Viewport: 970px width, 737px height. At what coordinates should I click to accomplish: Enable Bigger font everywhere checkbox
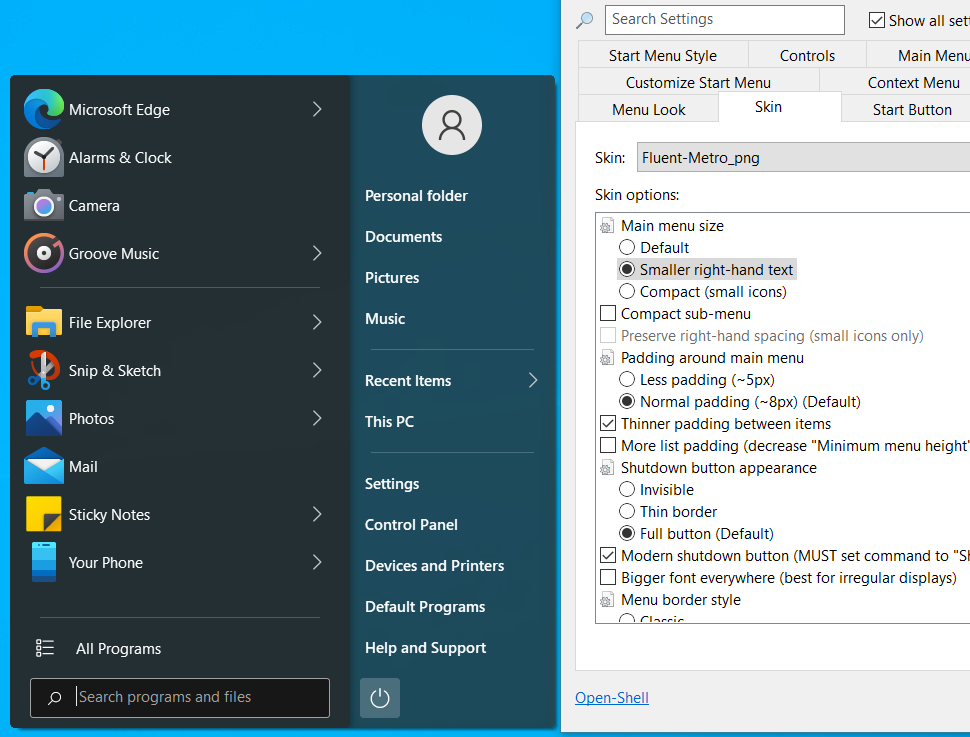click(608, 577)
